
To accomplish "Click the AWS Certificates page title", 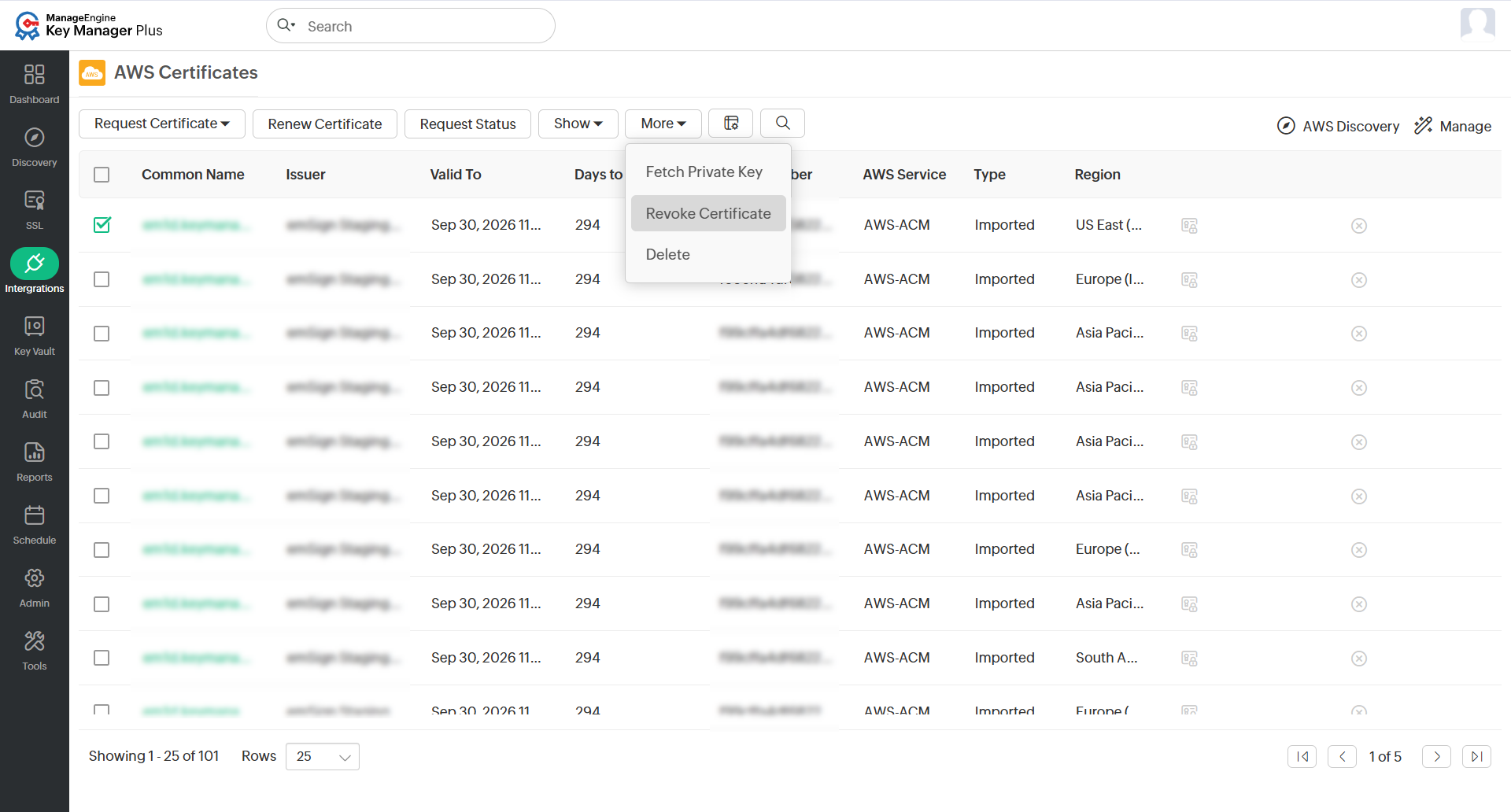I will [186, 72].
